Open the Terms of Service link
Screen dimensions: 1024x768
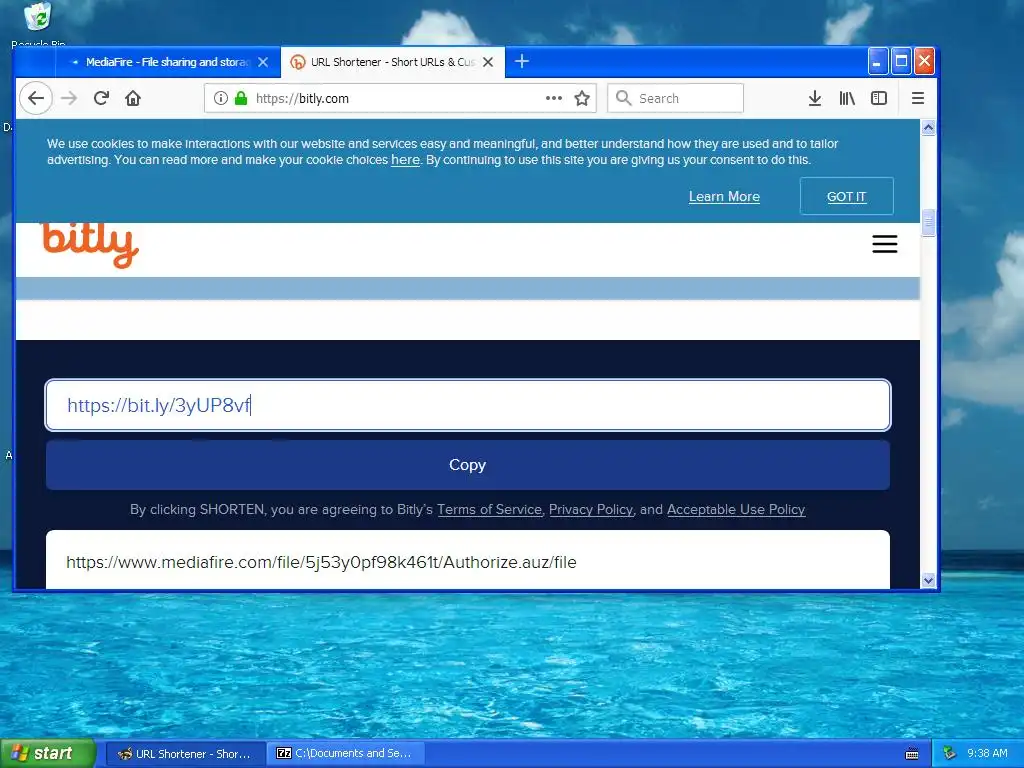coord(489,509)
